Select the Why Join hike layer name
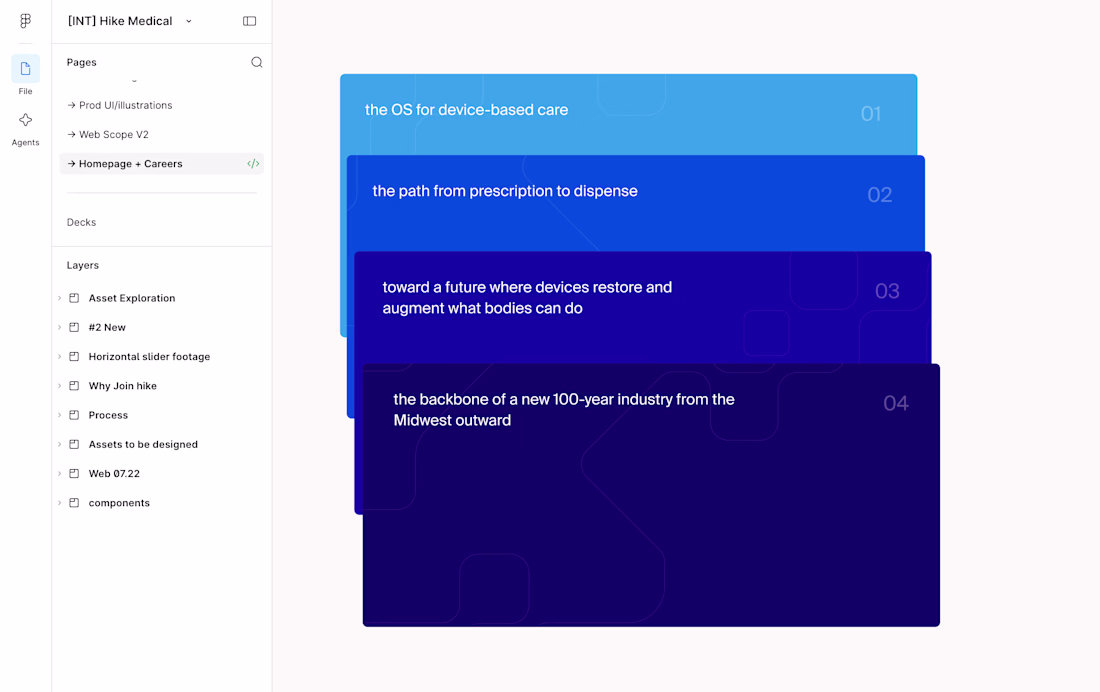The height and width of the screenshot is (692, 1100). pos(123,386)
